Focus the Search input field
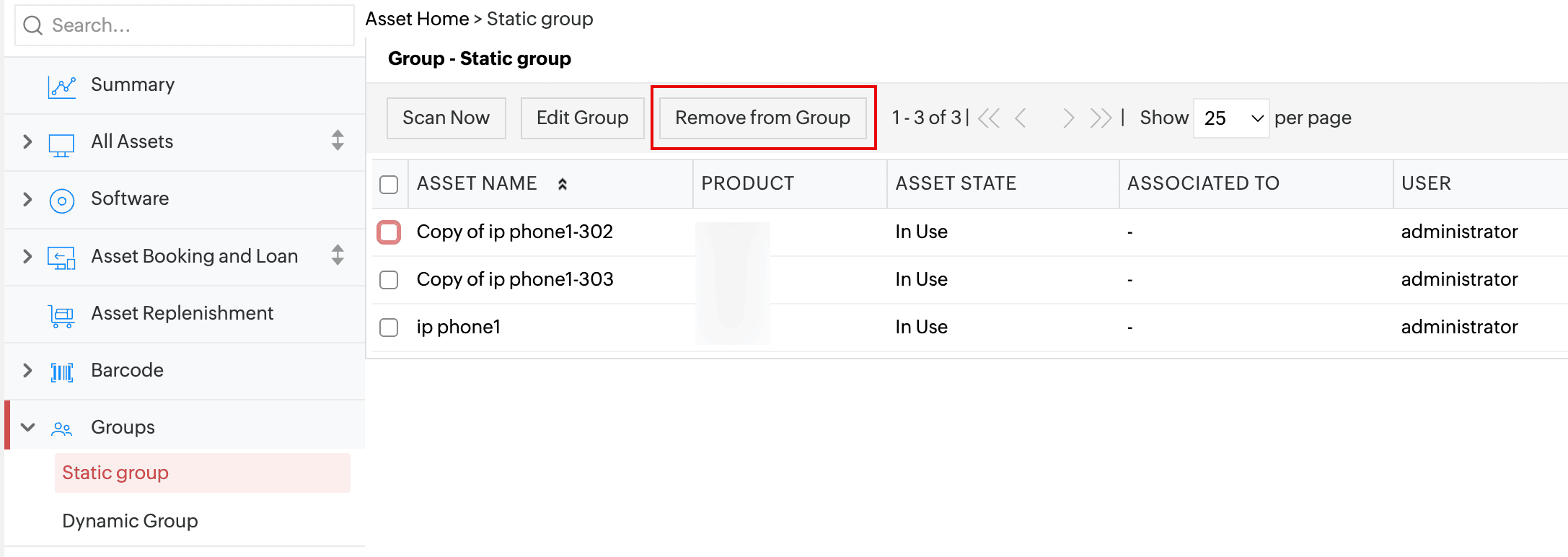Viewport: 1568px width, 557px height. click(x=195, y=26)
